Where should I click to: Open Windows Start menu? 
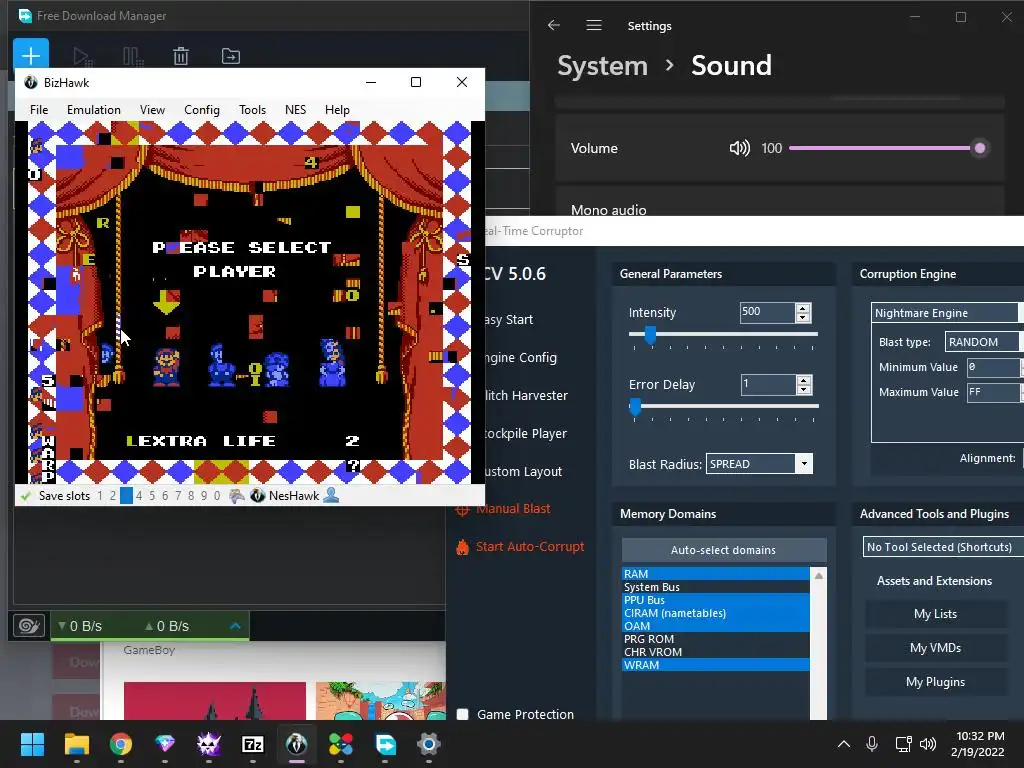coord(32,744)
